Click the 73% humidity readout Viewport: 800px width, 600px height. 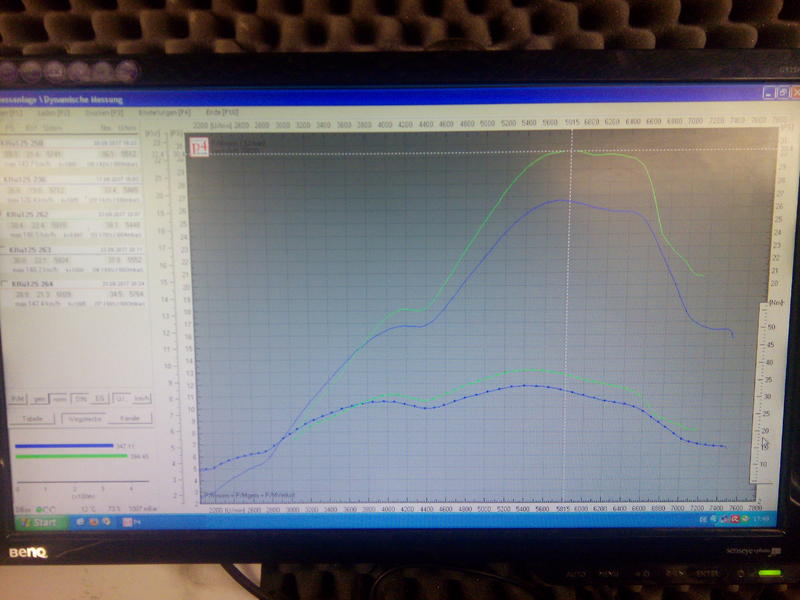tap(114, 509)
